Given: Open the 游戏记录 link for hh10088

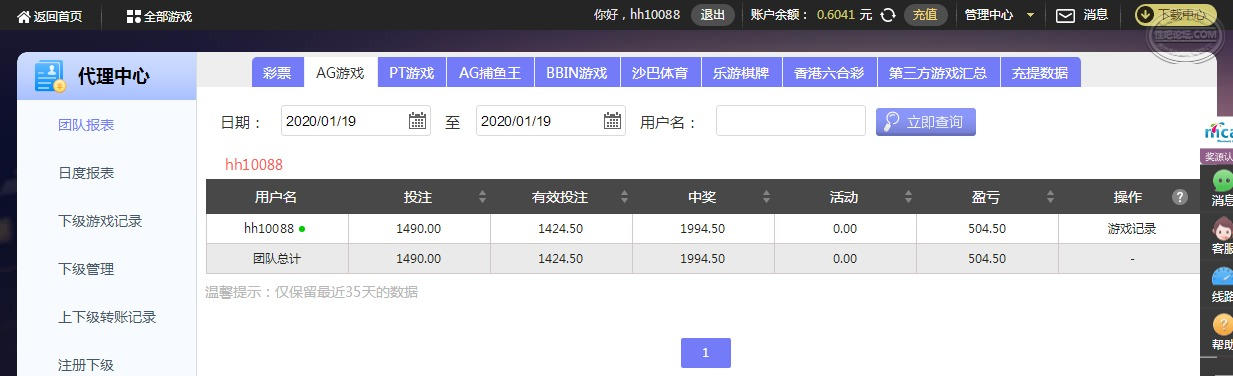Looking at the screenshot, I should coord(1132,229).
